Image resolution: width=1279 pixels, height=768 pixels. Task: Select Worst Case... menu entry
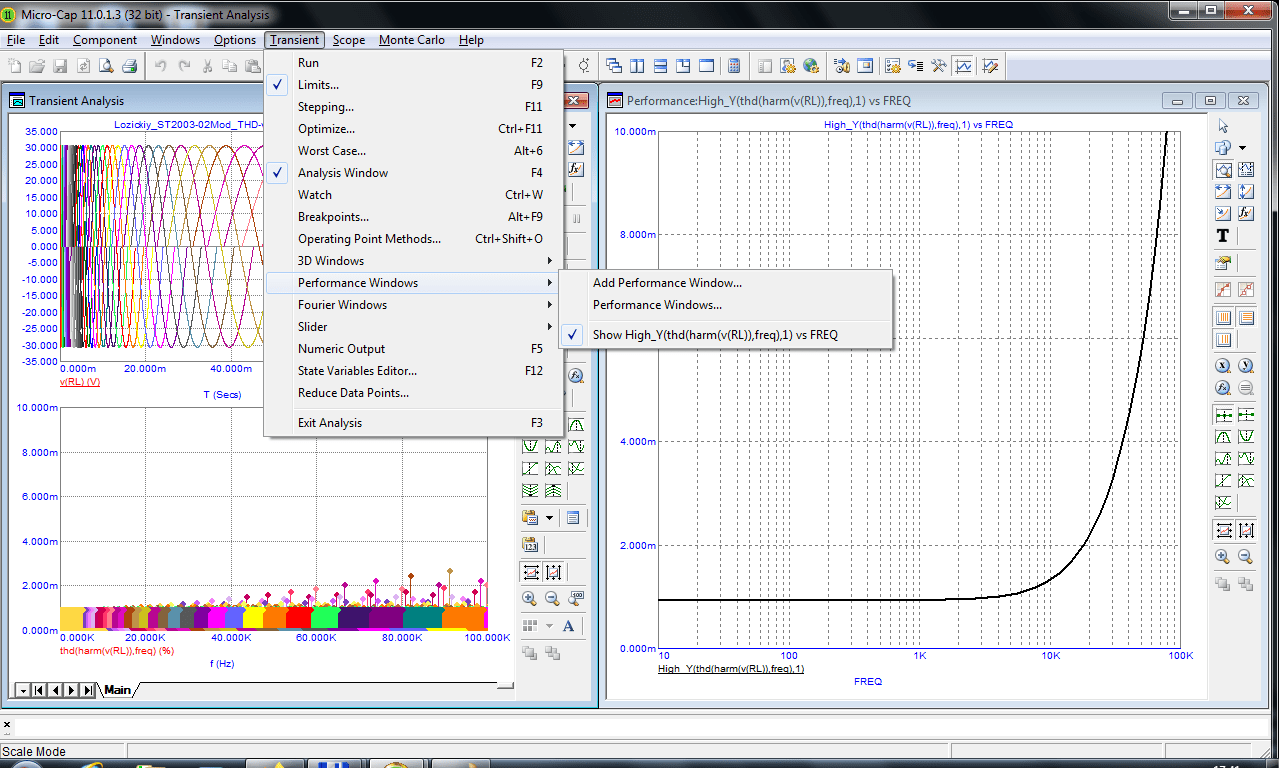coord(414,151)
